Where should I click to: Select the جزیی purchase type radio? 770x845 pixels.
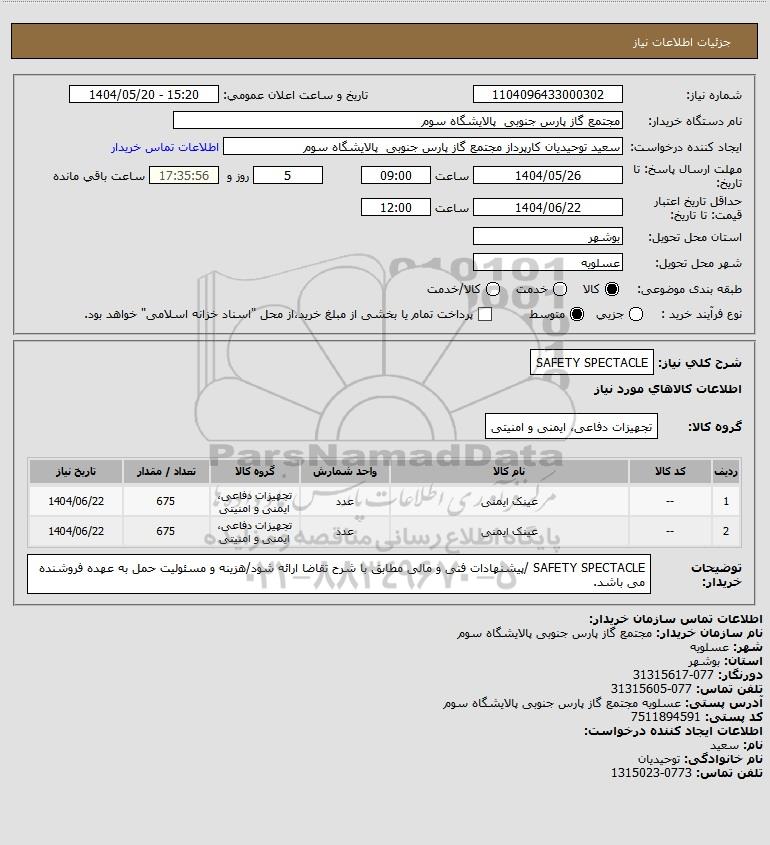click(636, 314)
